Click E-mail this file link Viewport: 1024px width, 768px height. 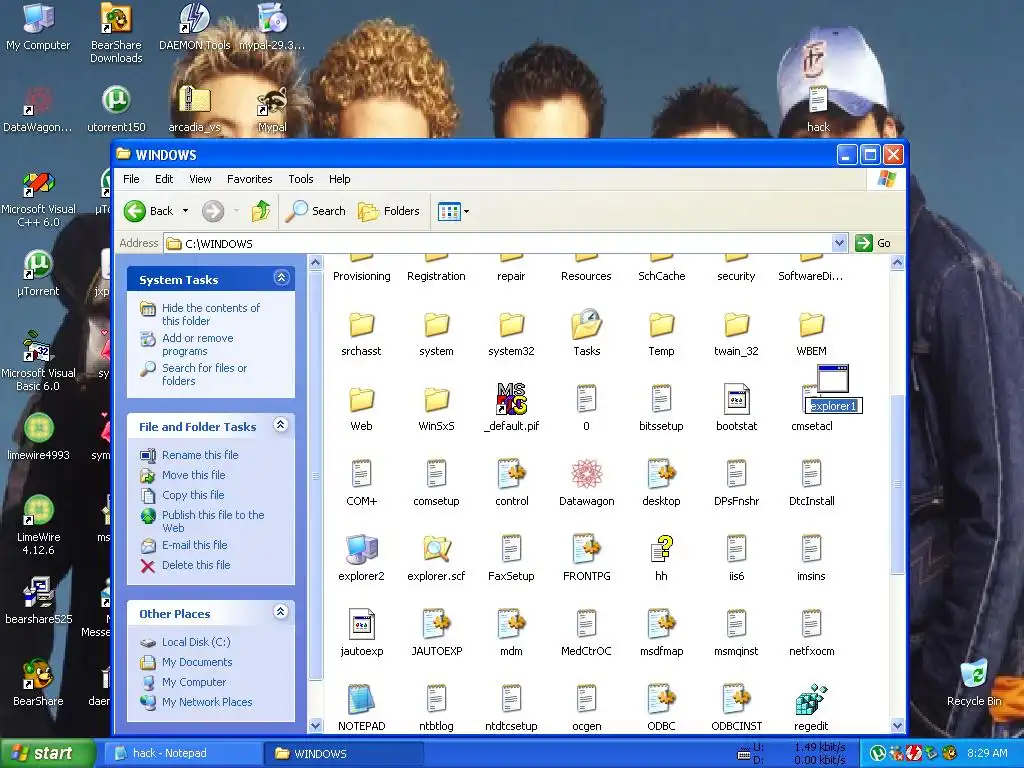point(195,545)
